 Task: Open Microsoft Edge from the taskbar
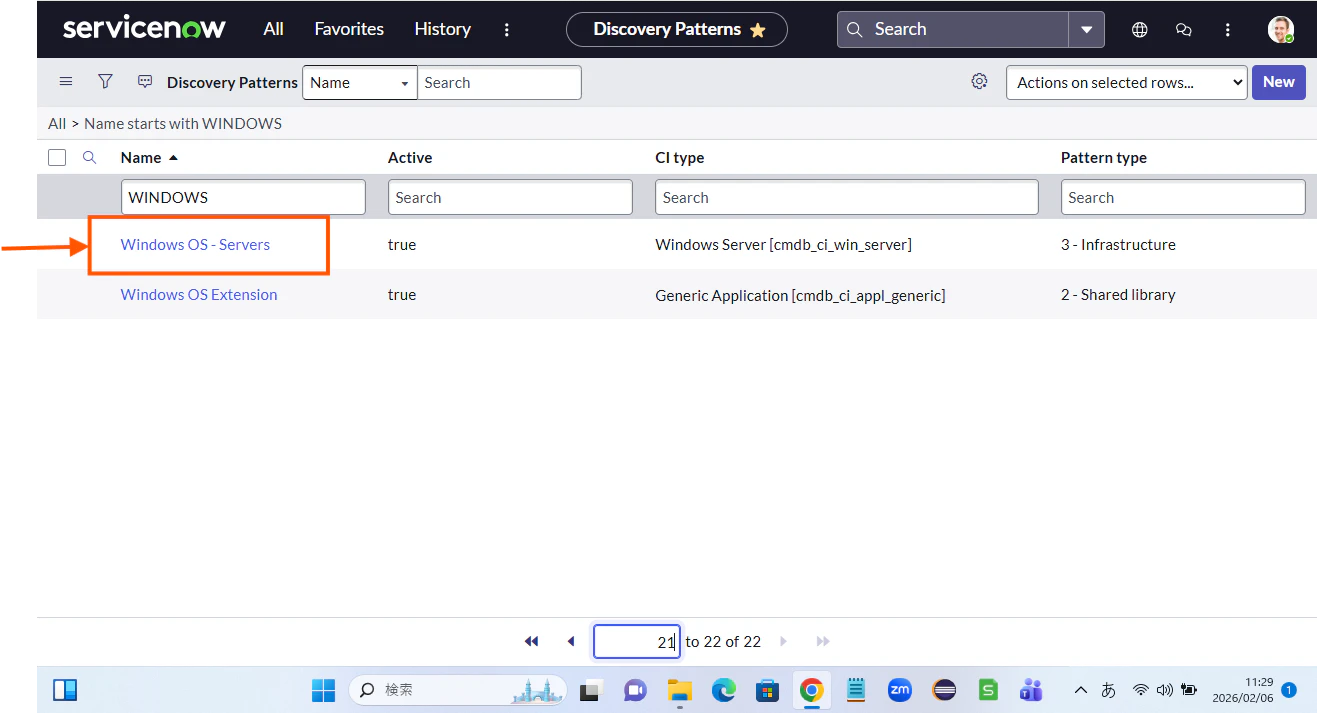click(x=723, y=690)
